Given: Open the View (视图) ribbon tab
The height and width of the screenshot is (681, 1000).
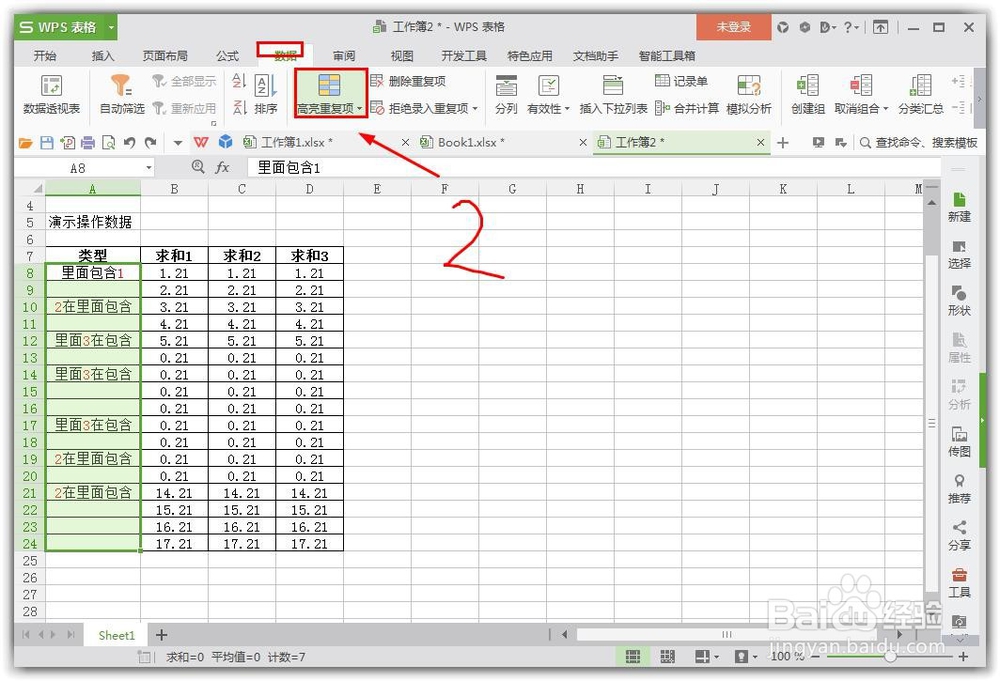Looking at the screenshot, I should coord(402,56).
